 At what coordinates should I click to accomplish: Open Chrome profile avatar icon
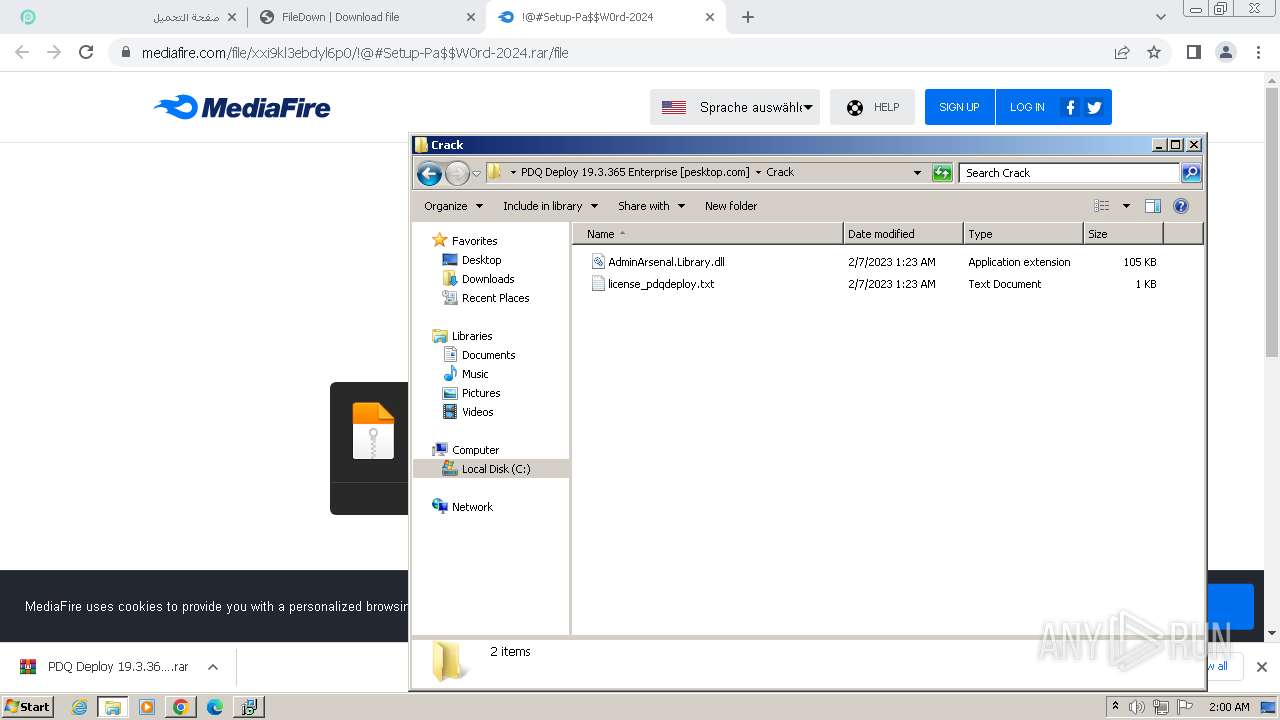(x=1225, y=52)
